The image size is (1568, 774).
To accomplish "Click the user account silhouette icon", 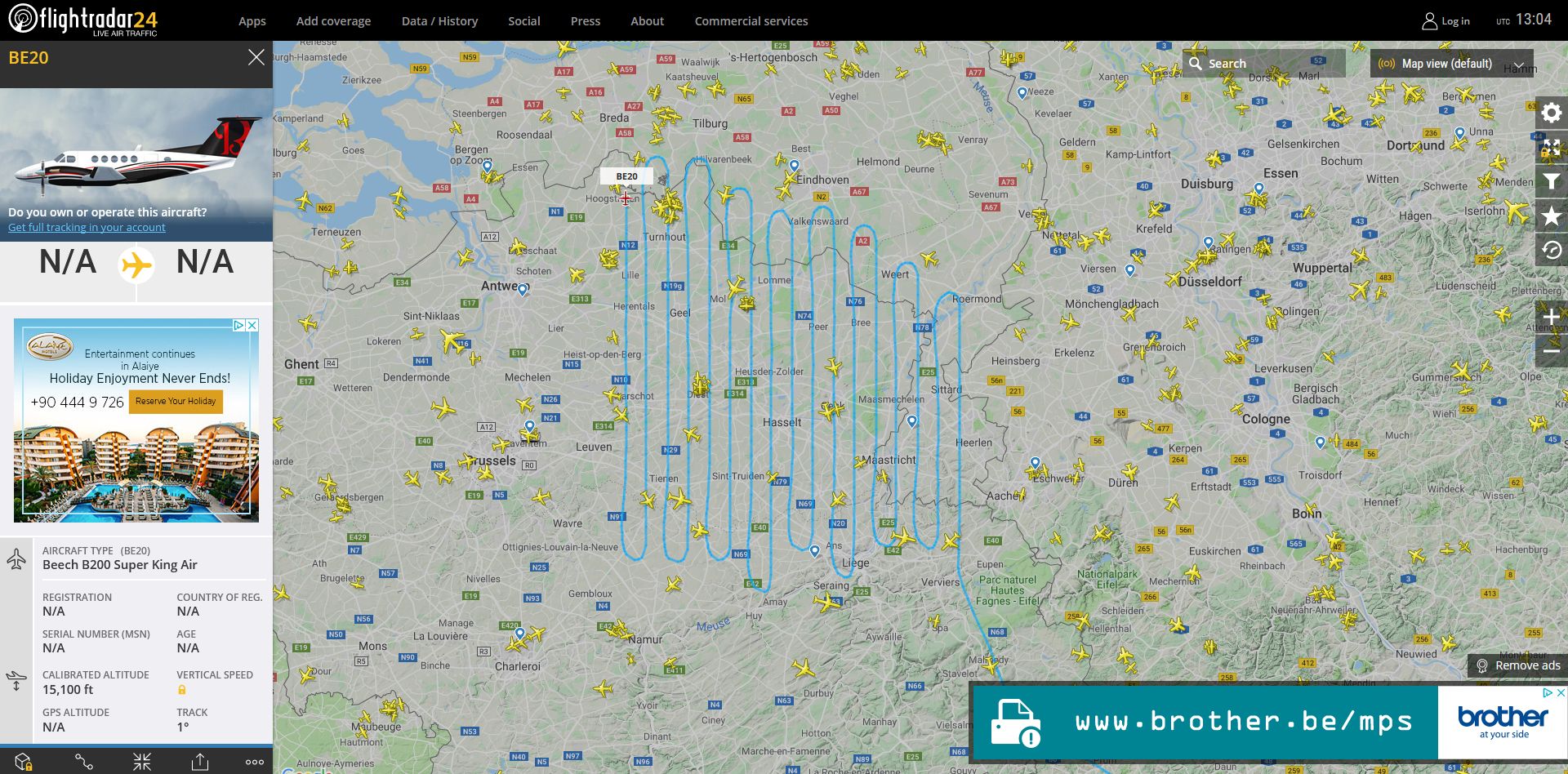I will [1429, 21].
